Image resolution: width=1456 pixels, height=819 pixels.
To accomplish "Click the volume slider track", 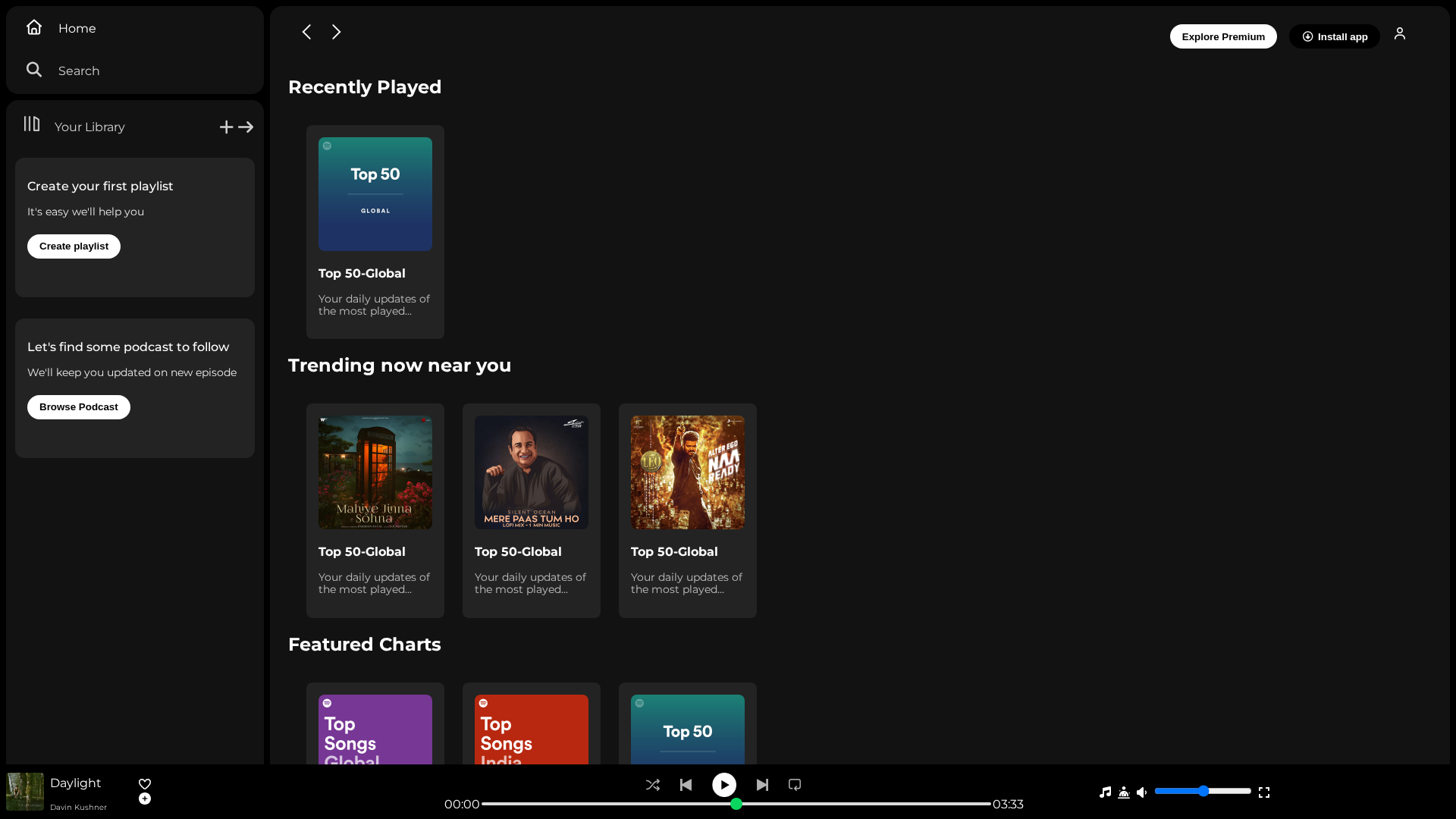I will click(x=1203, y=791).
